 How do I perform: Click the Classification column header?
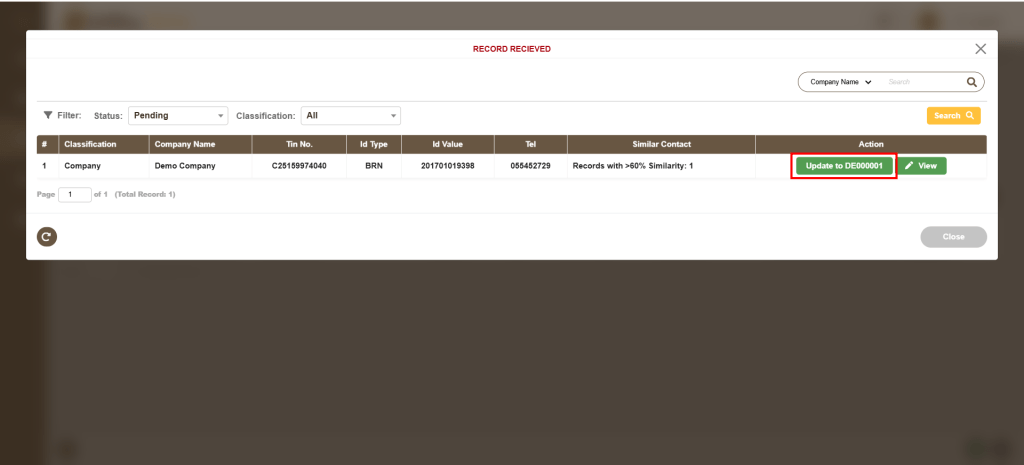pyautogui.click(x=90, y=144)
